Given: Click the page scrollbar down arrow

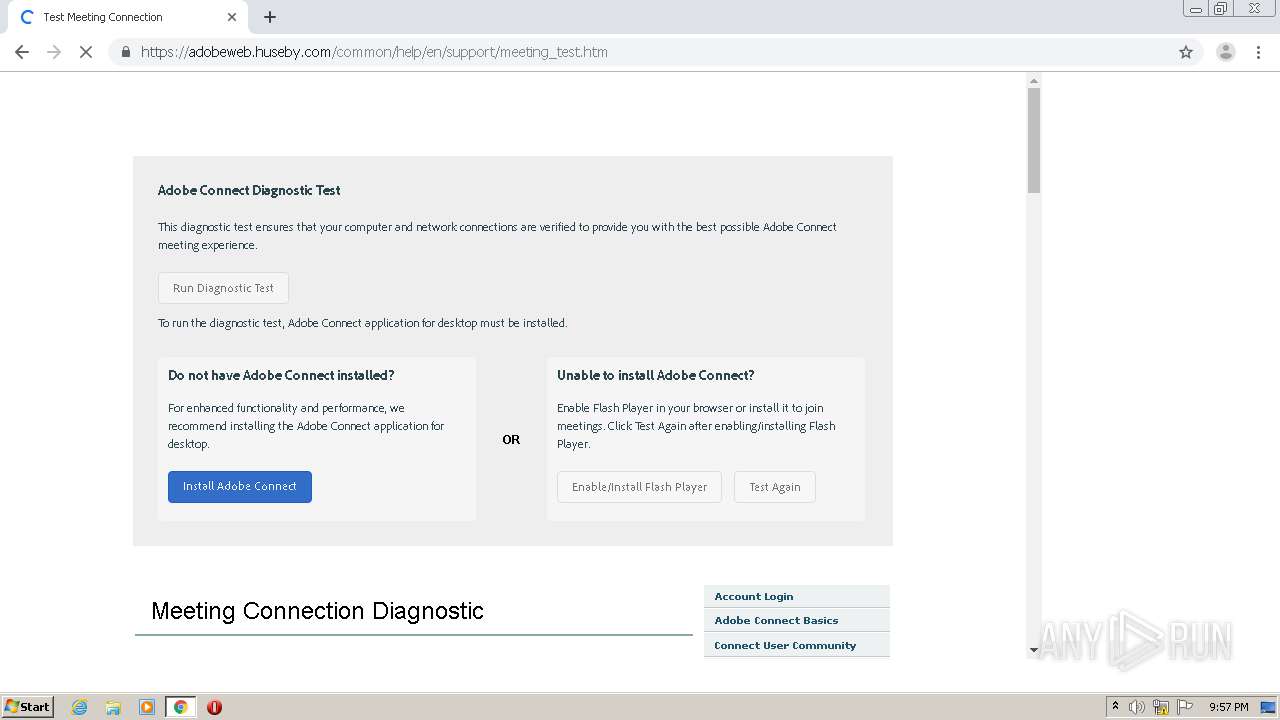Looking at the screenshot, I should click(x=1034, y=650).
